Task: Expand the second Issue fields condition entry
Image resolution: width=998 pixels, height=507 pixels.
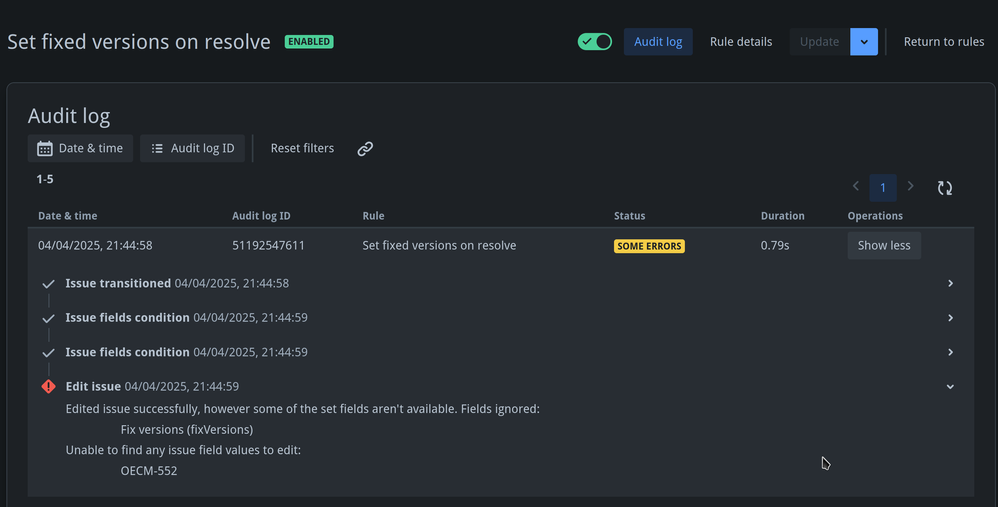Action: click(950, 352)
